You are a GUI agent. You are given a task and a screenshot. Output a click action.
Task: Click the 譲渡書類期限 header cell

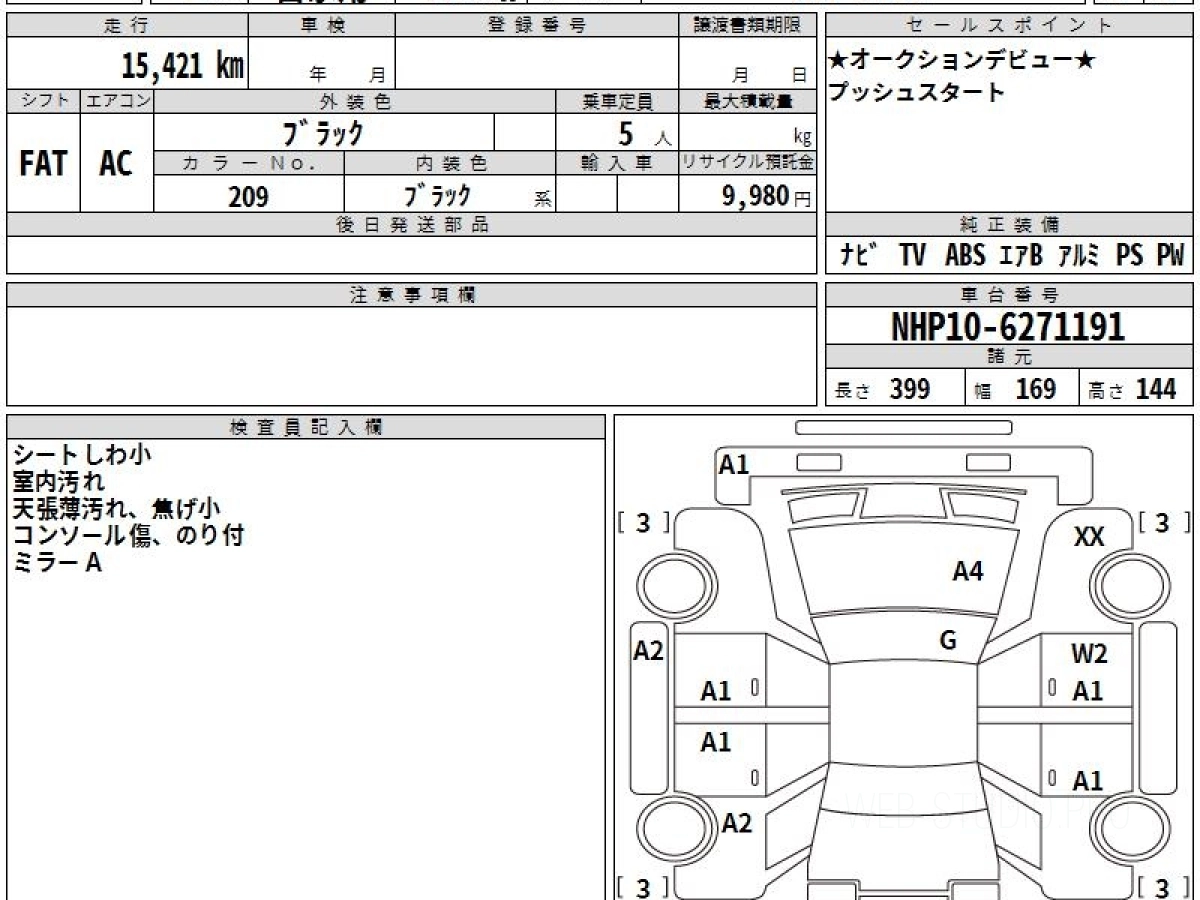point(747,25)
